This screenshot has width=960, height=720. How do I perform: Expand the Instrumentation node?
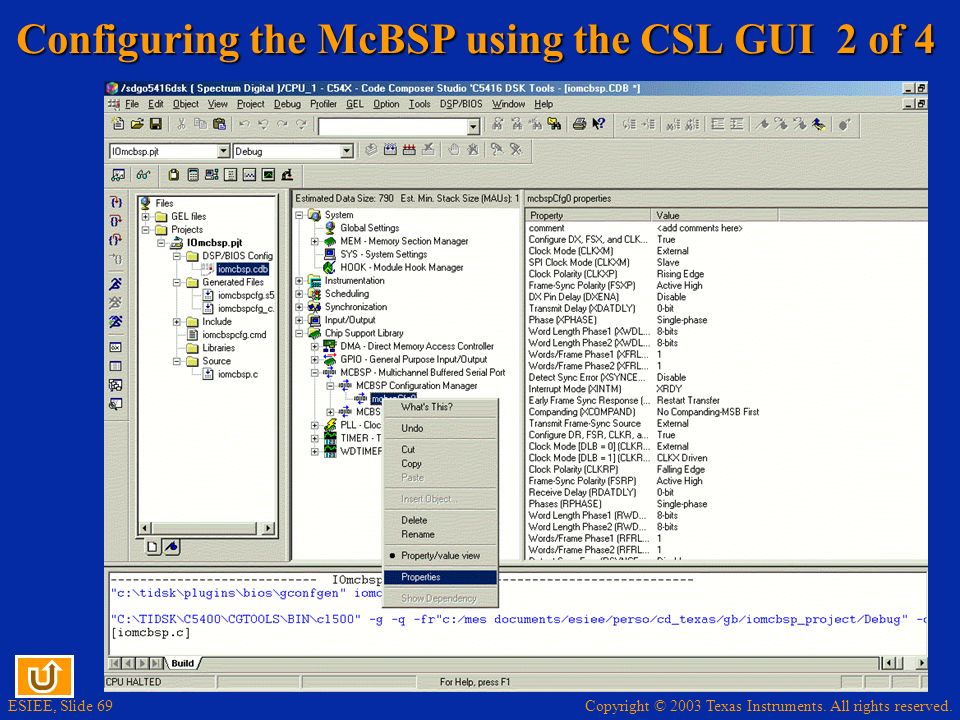coord(299,280)
